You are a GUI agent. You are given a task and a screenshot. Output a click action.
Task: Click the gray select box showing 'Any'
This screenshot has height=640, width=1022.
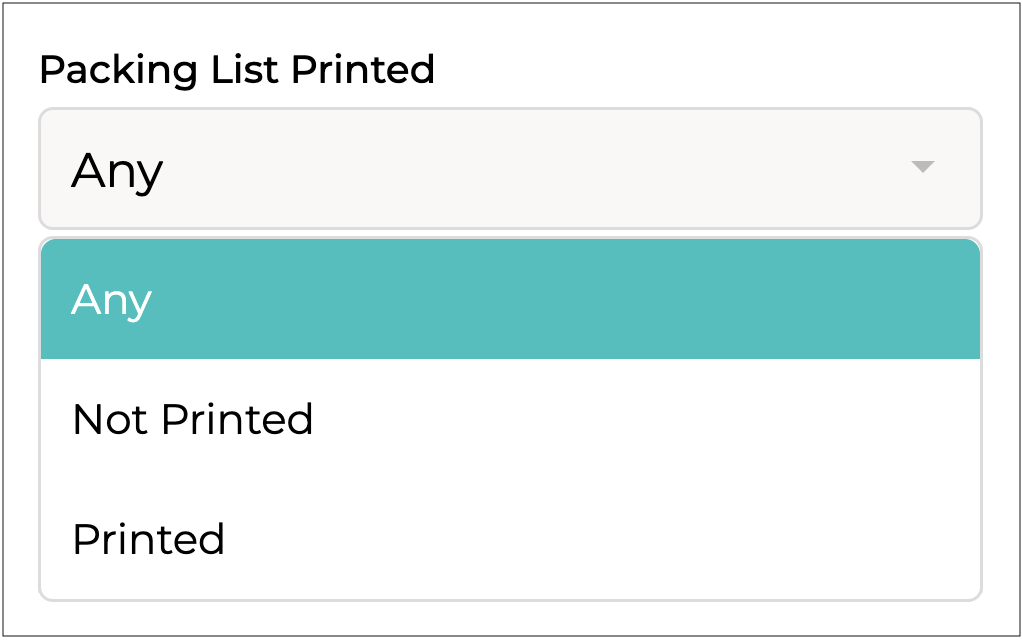point(510,168)
